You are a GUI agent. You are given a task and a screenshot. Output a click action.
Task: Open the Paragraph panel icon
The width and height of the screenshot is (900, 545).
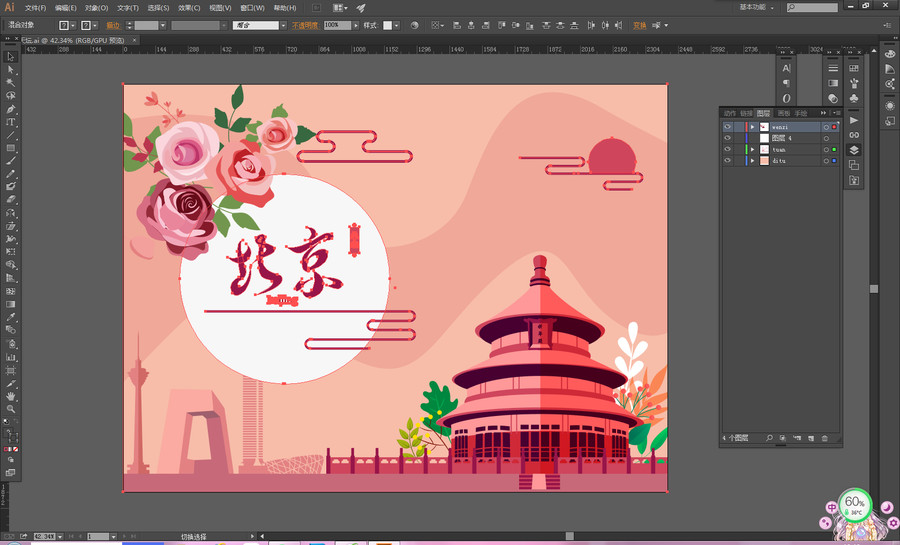pyautogui.click(x=786, y=83)
